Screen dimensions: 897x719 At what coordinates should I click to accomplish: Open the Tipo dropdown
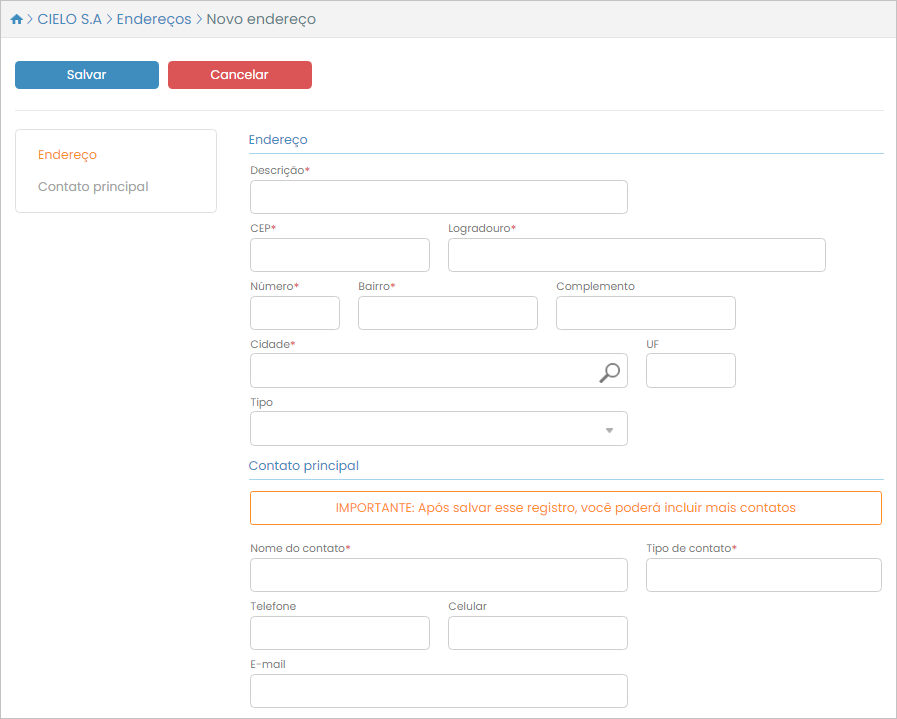[438, 429]
